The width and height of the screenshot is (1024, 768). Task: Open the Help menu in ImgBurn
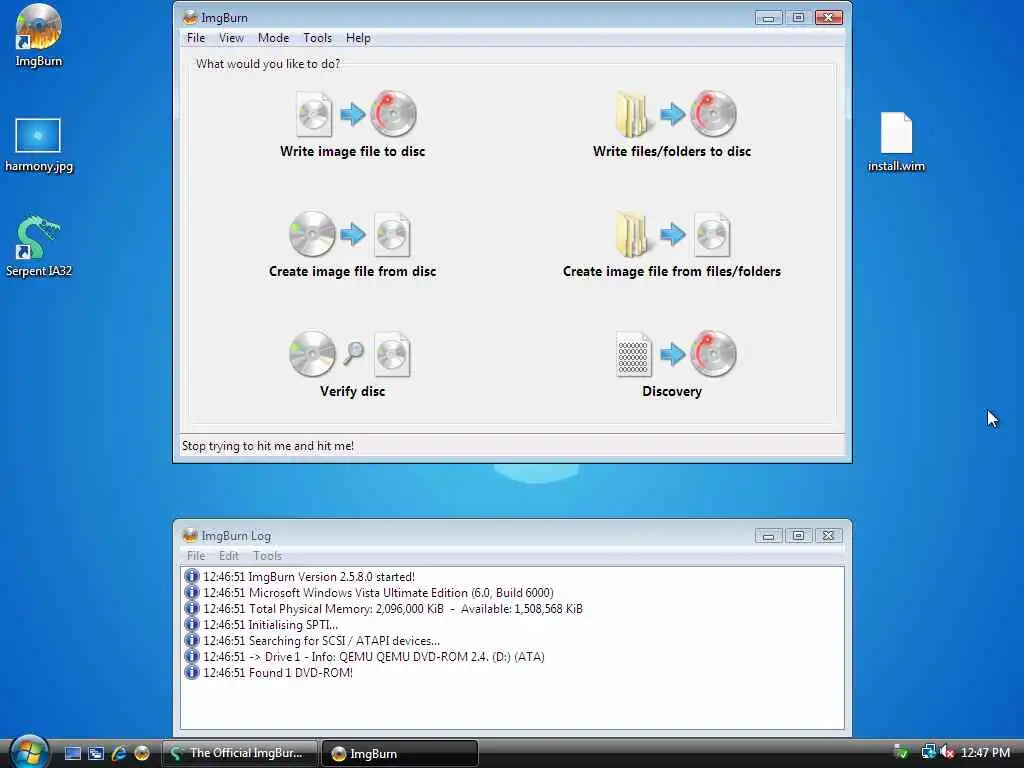pos(358,38)
